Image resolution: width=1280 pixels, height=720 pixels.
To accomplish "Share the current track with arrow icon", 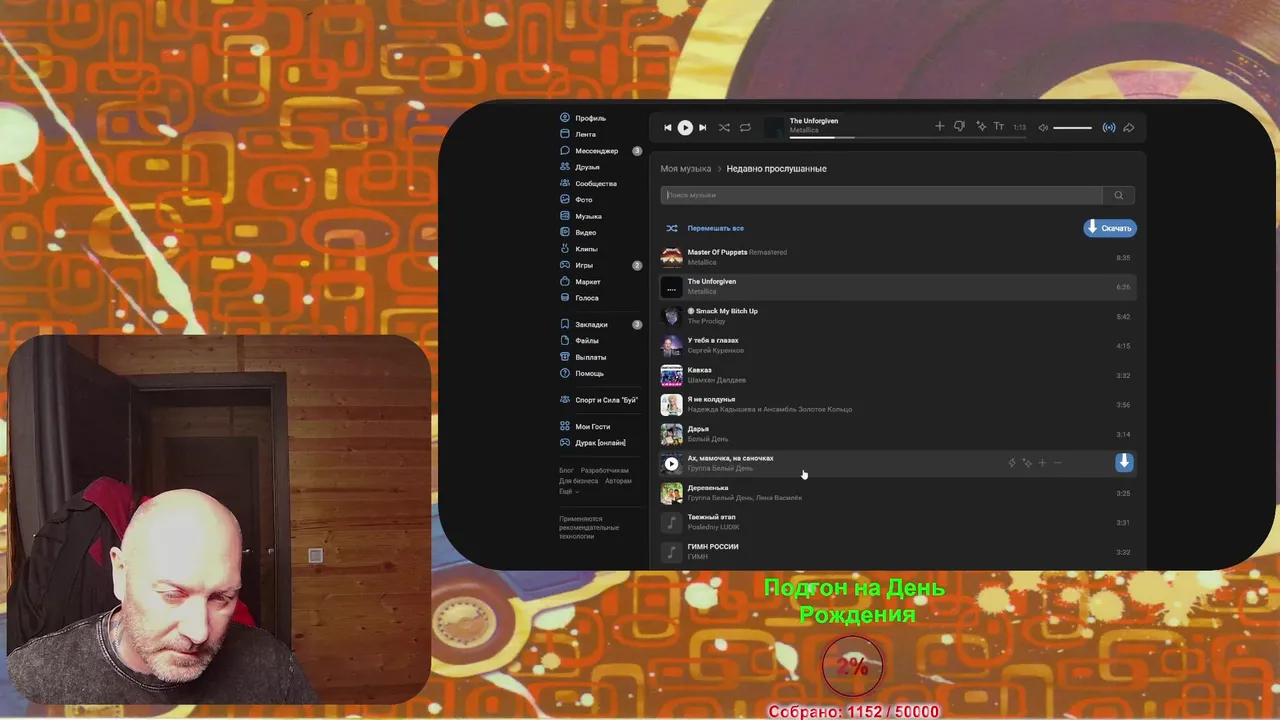I will pos(1128,127).
